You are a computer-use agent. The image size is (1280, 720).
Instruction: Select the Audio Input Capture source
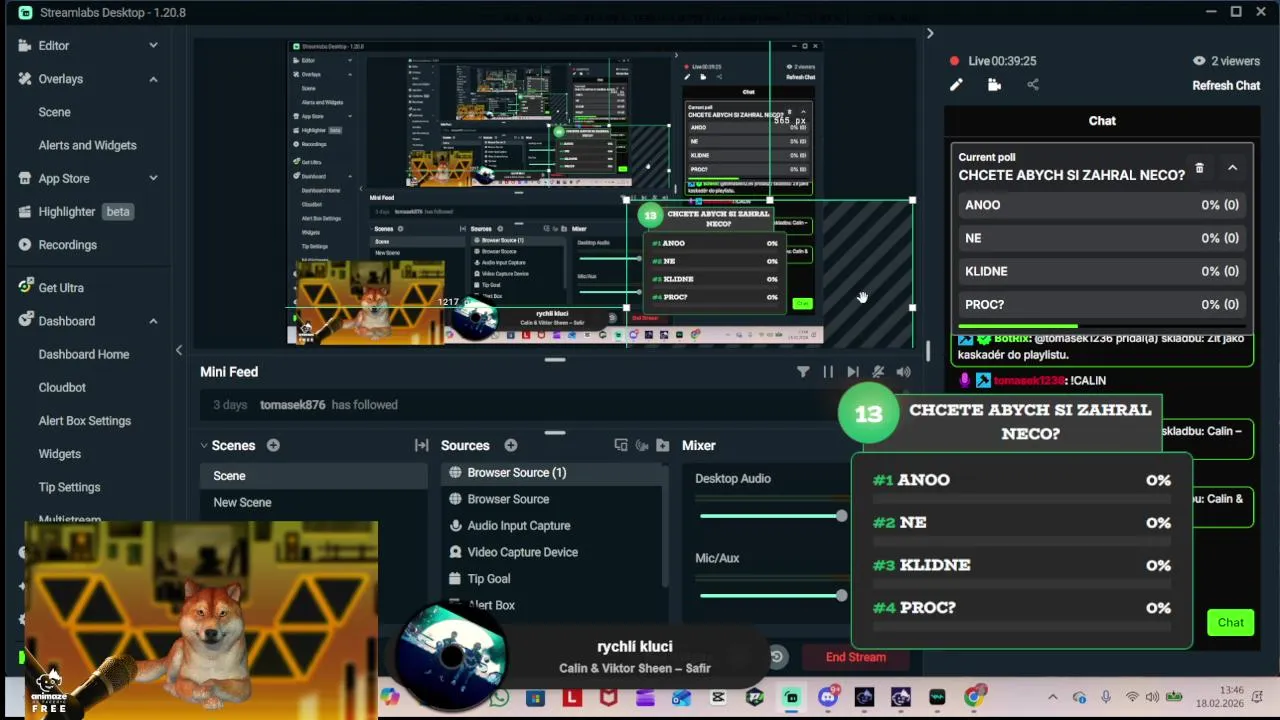[551, 525]
